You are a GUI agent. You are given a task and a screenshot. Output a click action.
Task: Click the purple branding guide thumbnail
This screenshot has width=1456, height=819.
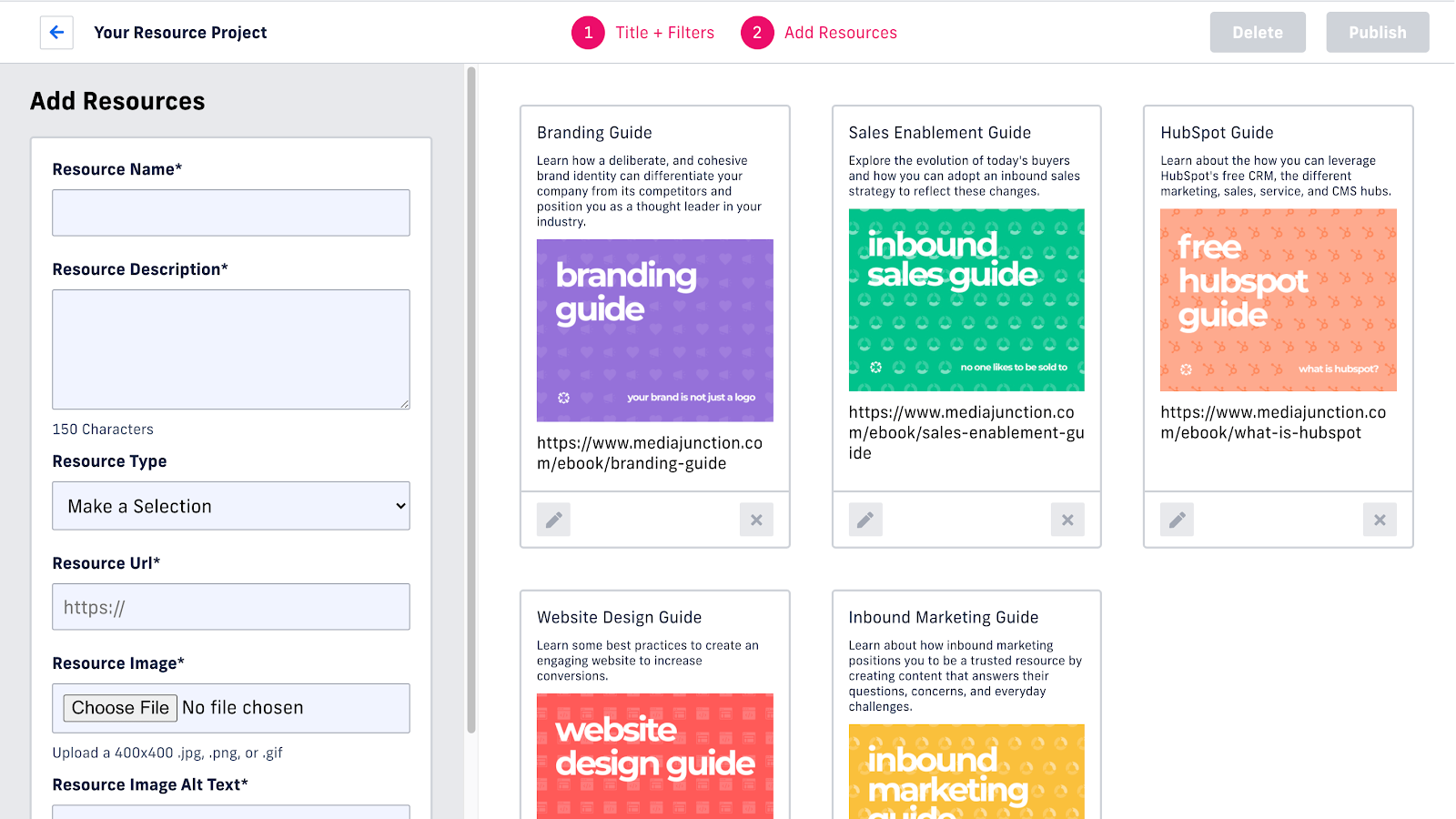click(655, 330)
